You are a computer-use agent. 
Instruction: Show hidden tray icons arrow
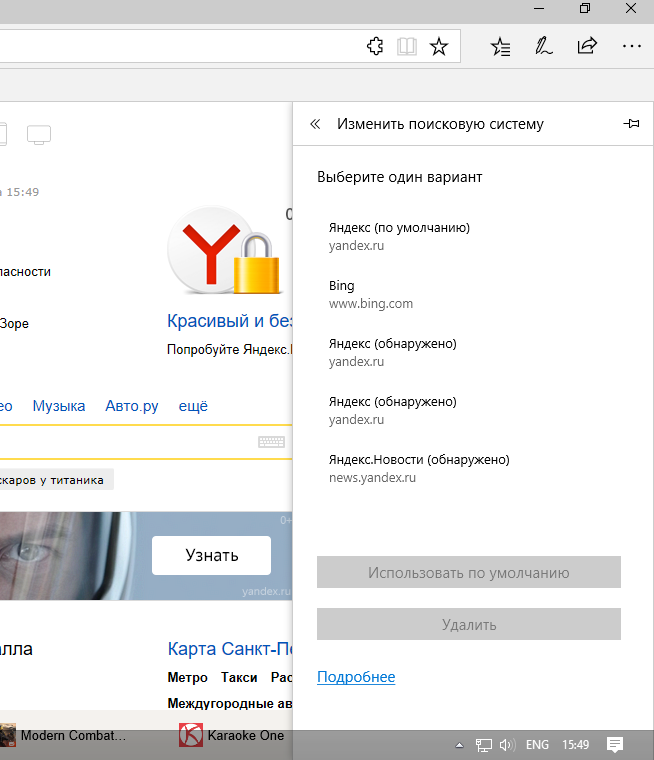(459, 745)
